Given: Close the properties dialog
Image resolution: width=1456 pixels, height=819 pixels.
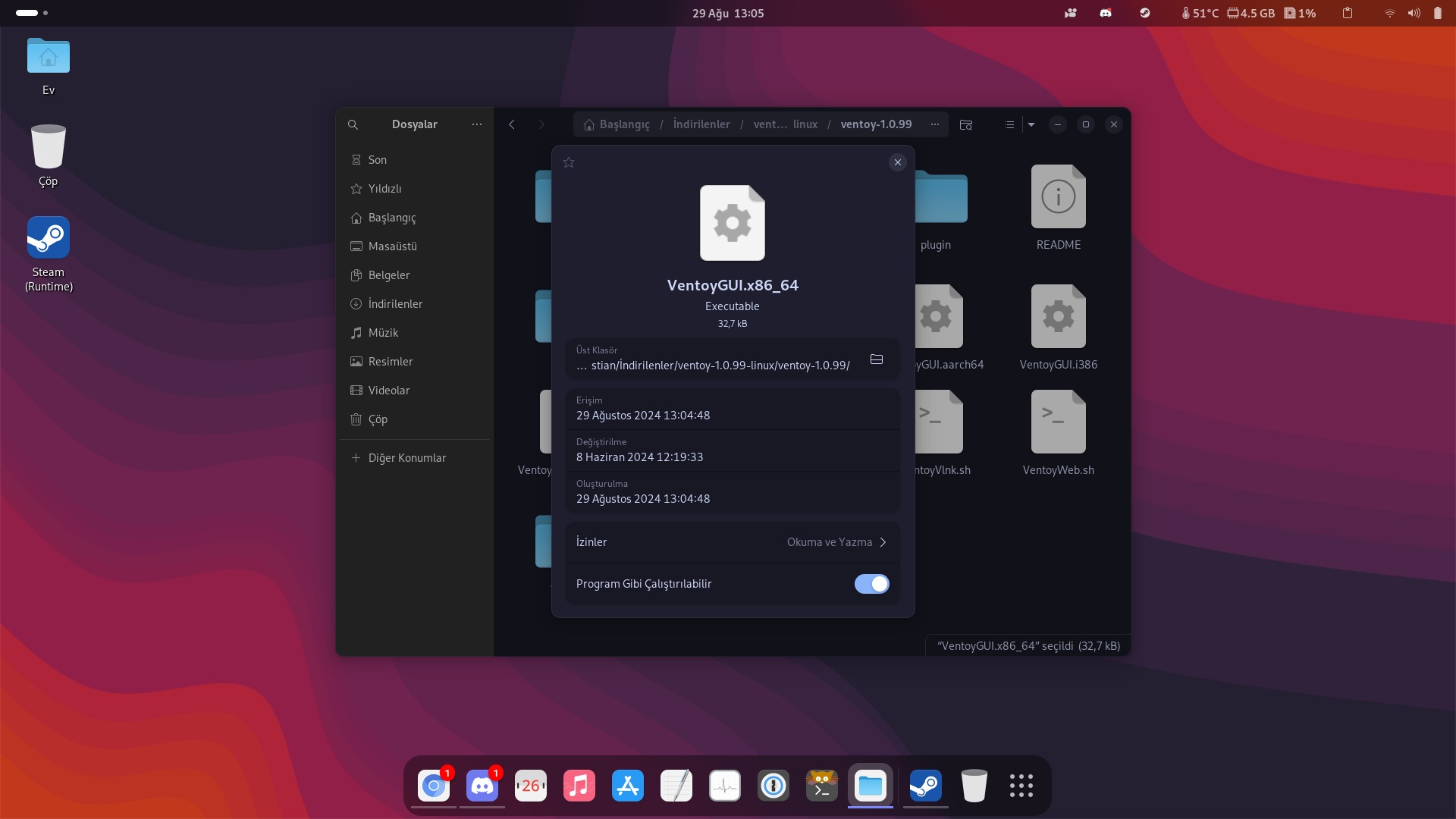Looking at the screenshot, I should pyautogui.click(x=897, y=162).
